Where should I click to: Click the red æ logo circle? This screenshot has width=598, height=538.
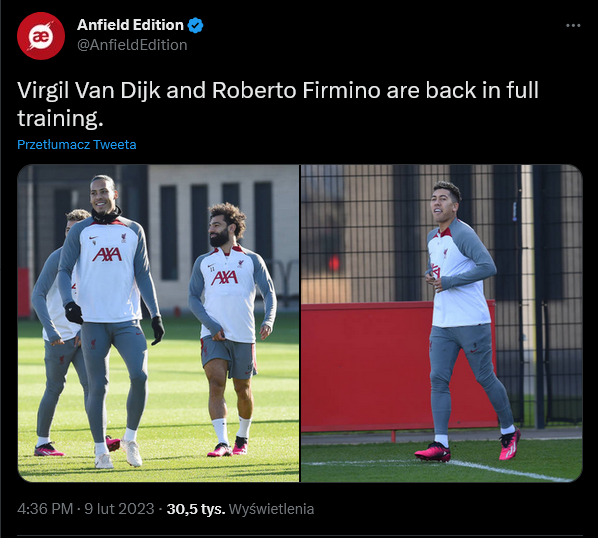[41, 36]
